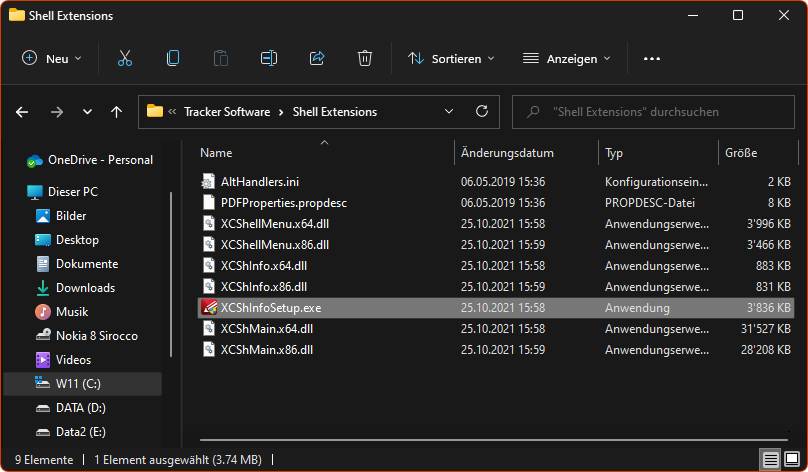Show hidden breadcrumb path chevrons

pyautogui.click(x=172, y=112)
